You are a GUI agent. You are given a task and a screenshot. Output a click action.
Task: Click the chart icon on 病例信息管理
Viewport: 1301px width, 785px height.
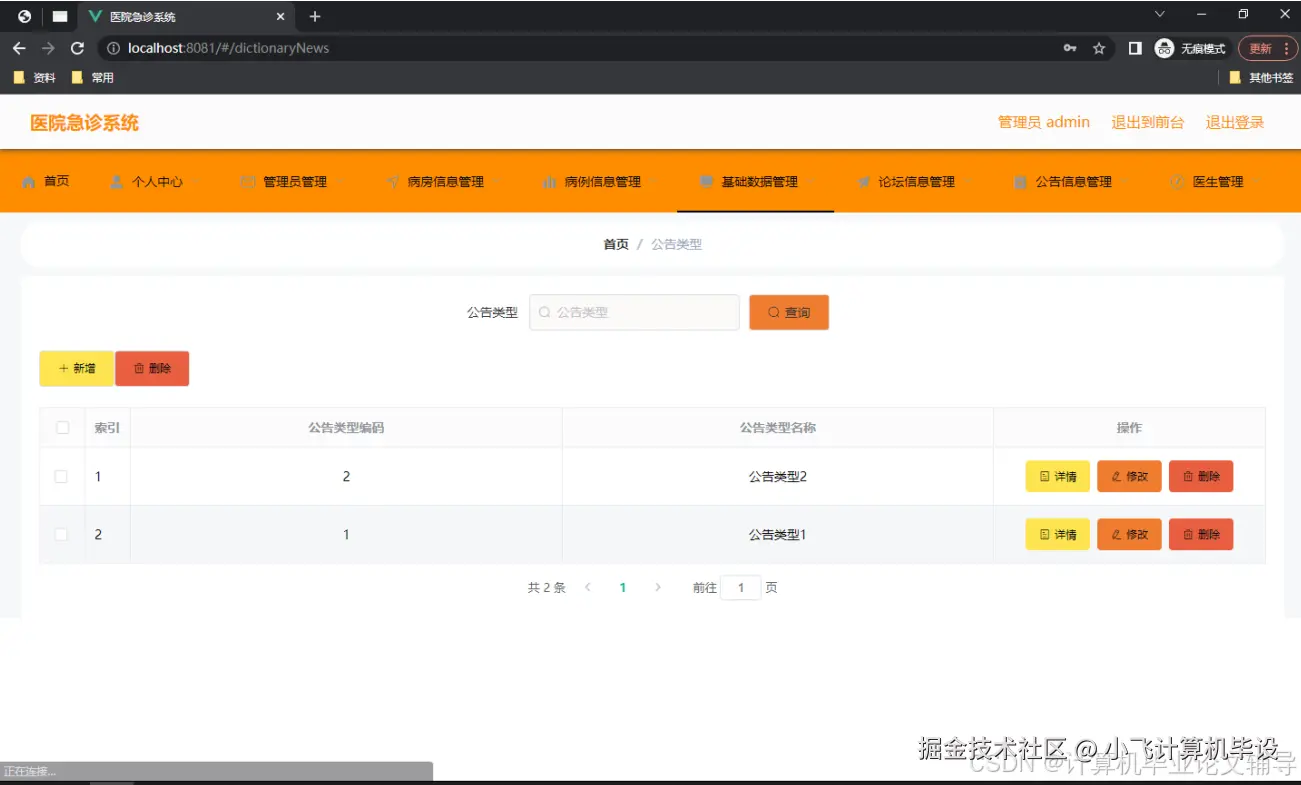click(x=548, y=181)
